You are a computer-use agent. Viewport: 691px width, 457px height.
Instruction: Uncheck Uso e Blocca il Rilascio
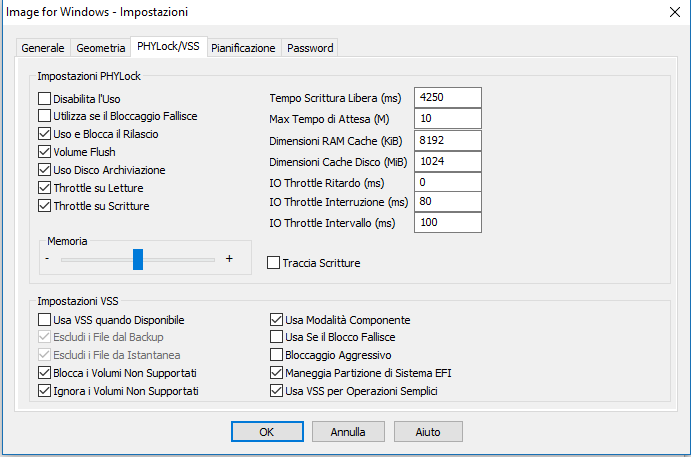45,134
